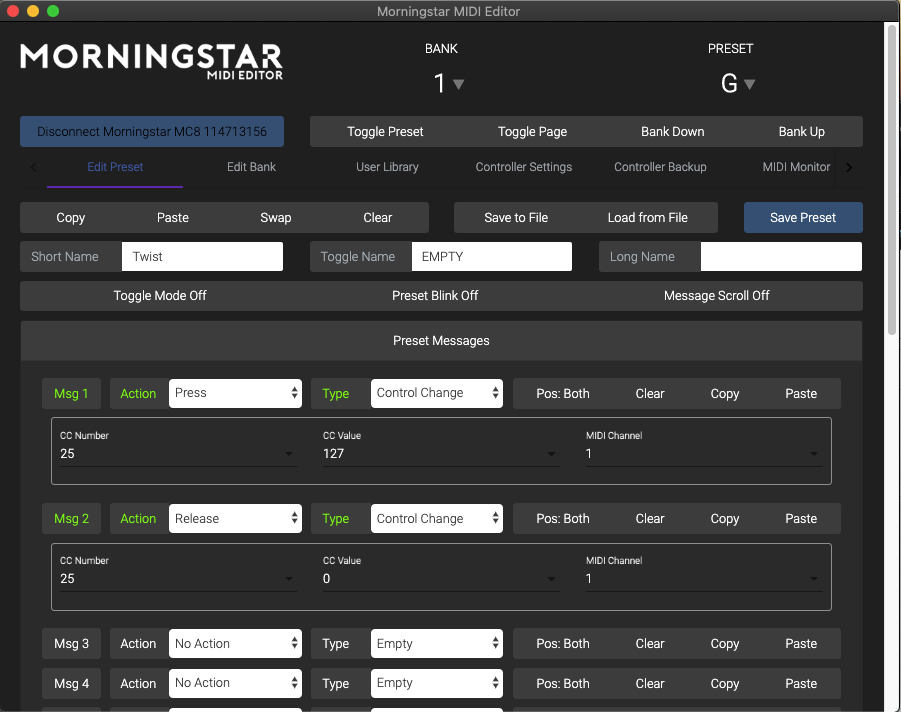Click Load from File
This screenshot has height=712, width=901.
point(648,218)
